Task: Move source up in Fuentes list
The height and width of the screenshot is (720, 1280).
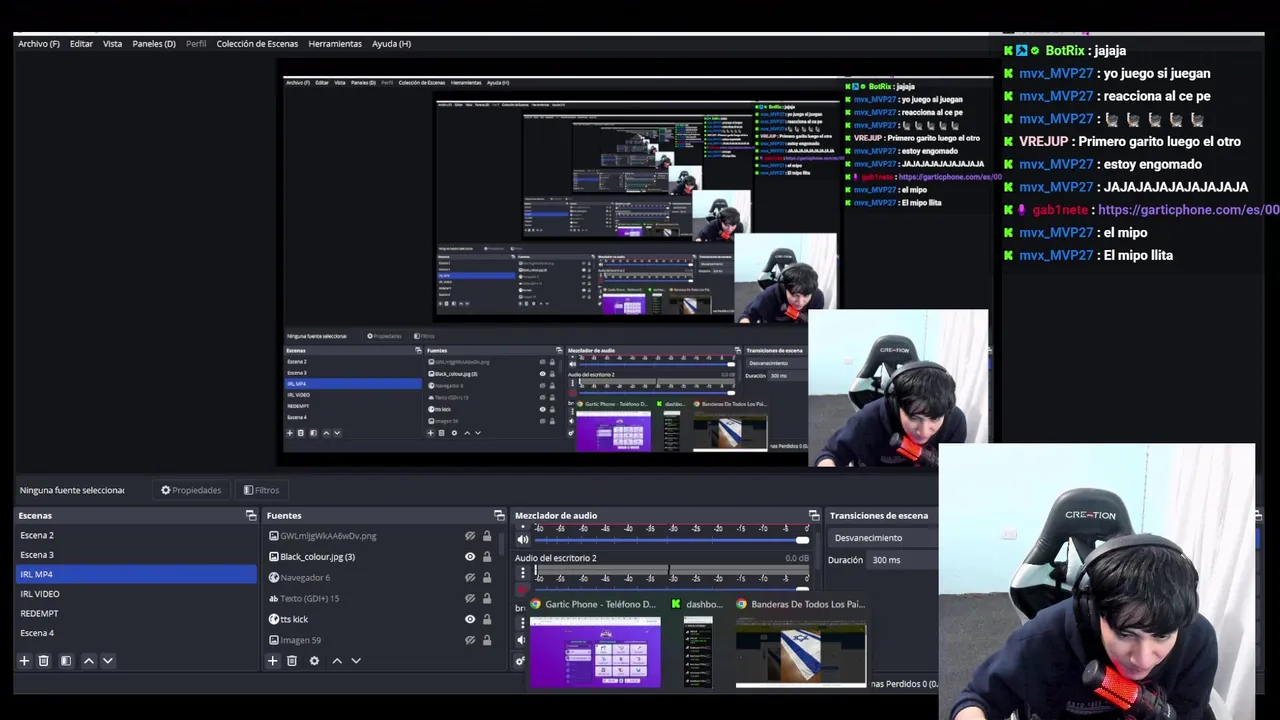Action: (337, 661)
